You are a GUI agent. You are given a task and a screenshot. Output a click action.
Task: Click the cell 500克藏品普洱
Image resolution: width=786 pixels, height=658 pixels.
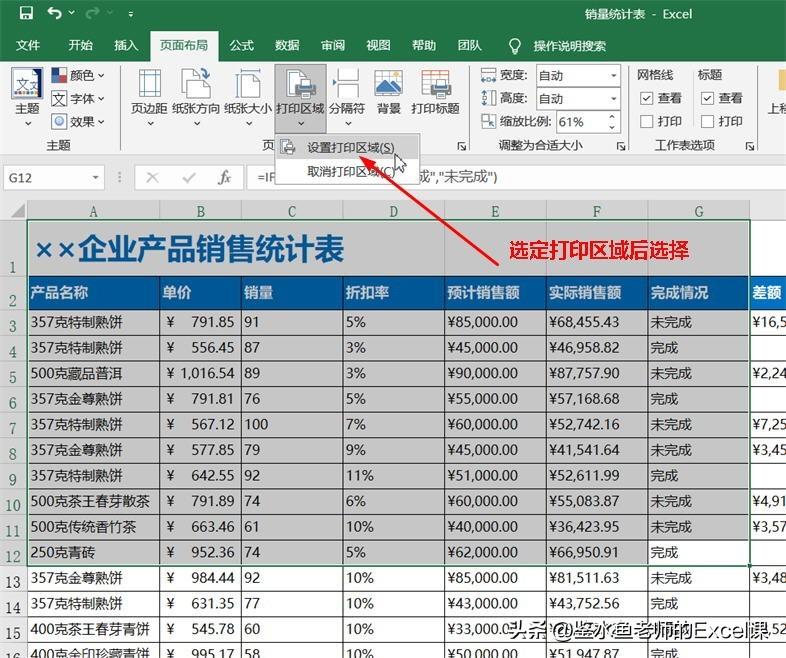tap(94, 373)
